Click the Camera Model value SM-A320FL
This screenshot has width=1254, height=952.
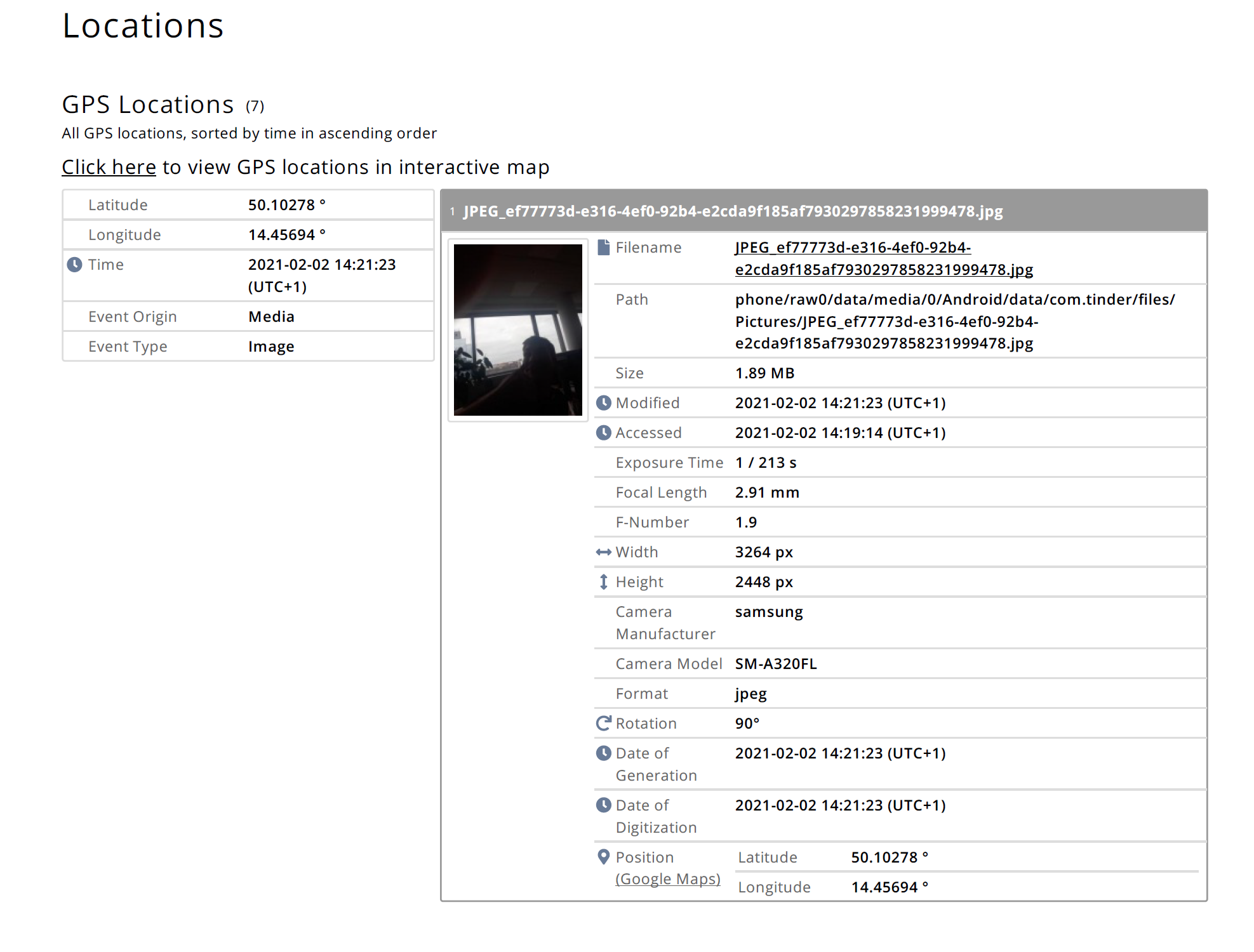(x=775, y=664)
